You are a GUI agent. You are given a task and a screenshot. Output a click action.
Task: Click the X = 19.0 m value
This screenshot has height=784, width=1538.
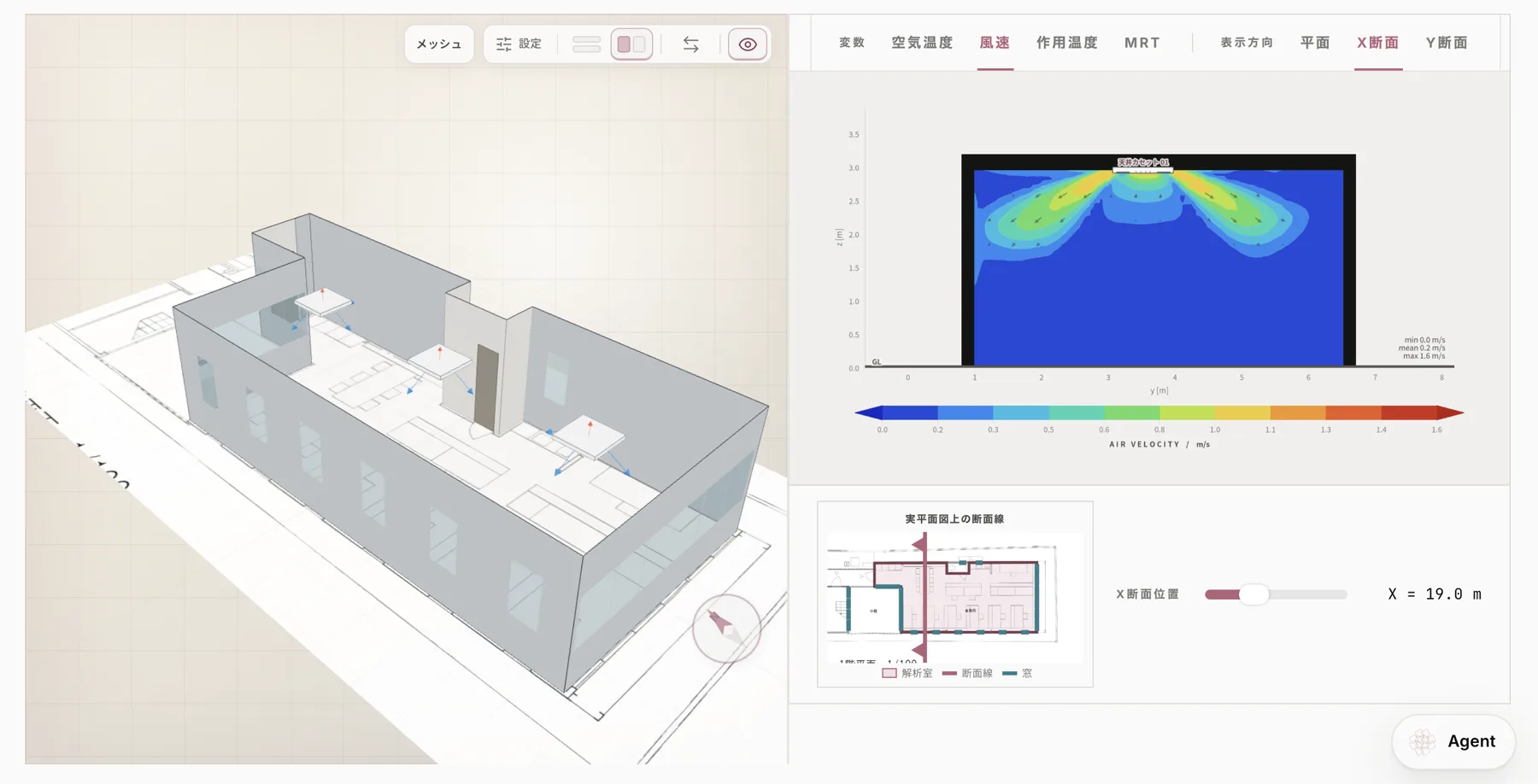(x=1435, y=594)
